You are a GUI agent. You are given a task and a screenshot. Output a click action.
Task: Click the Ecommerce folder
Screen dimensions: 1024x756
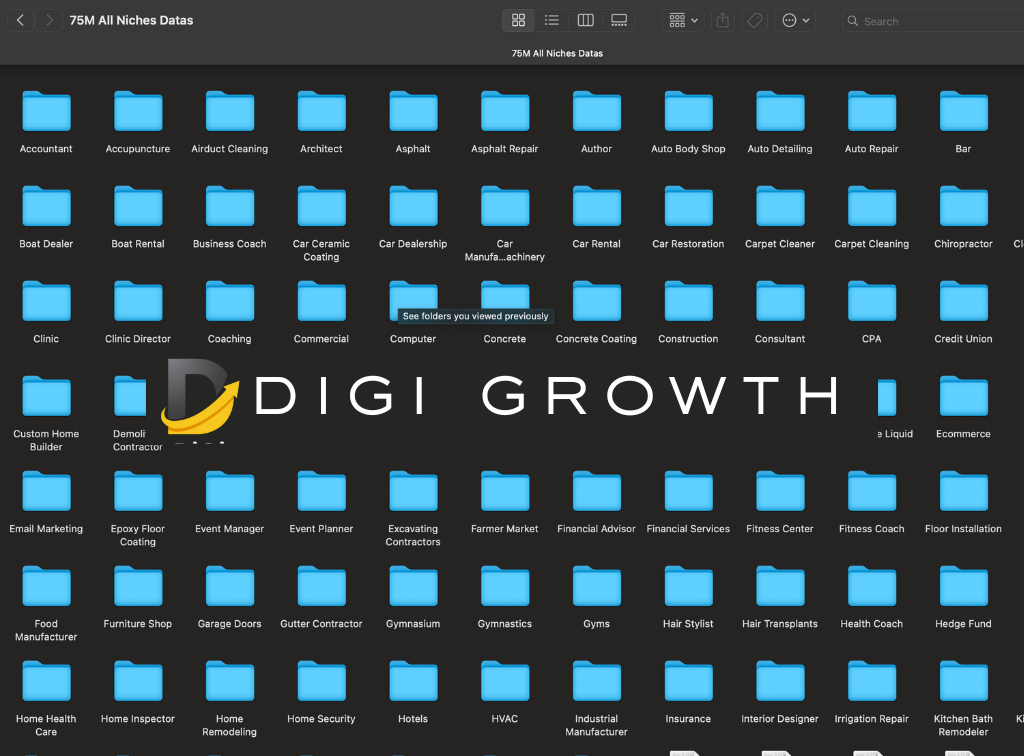click(x=963, y=397)
